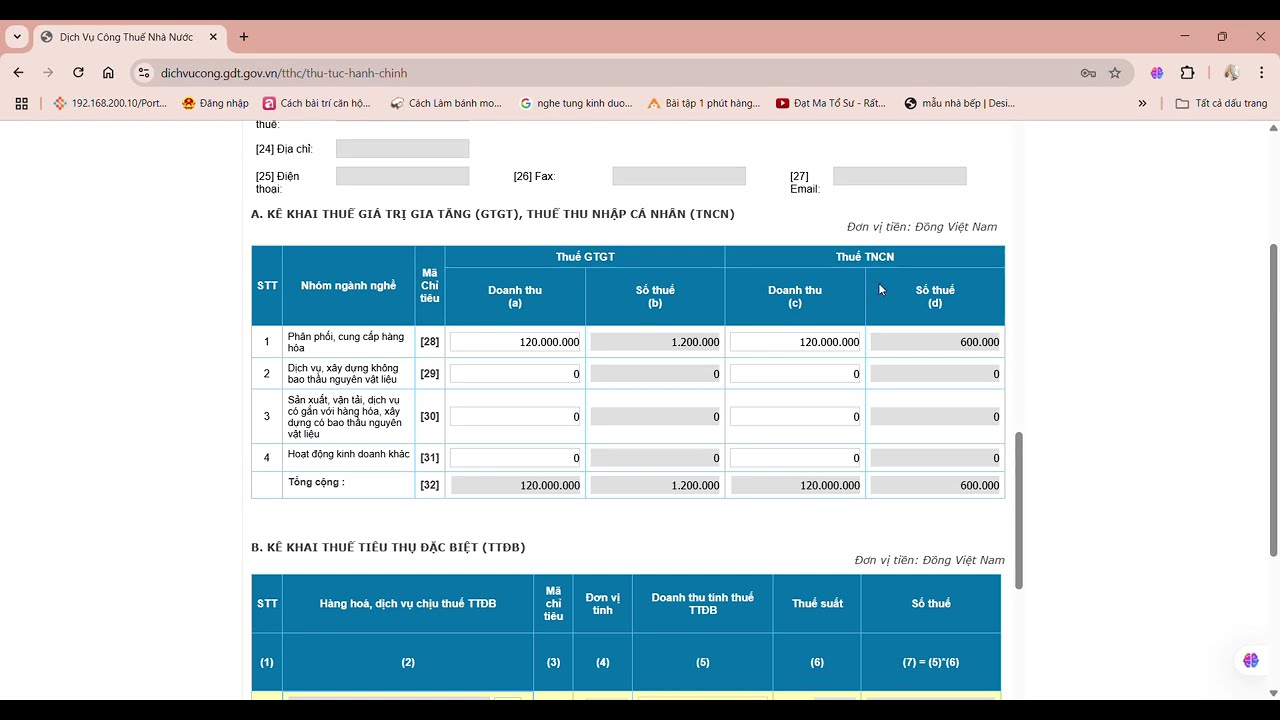Open Cách bài trí căn hộ bookmark
Viewport: 1280px width, 720px height.
pyautogui.click(x=316, y=103)
